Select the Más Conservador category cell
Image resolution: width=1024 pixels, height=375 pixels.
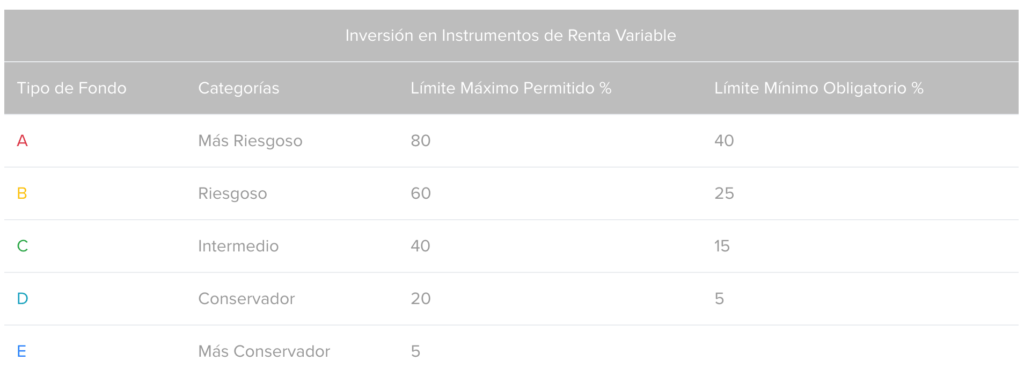point(264,351)
